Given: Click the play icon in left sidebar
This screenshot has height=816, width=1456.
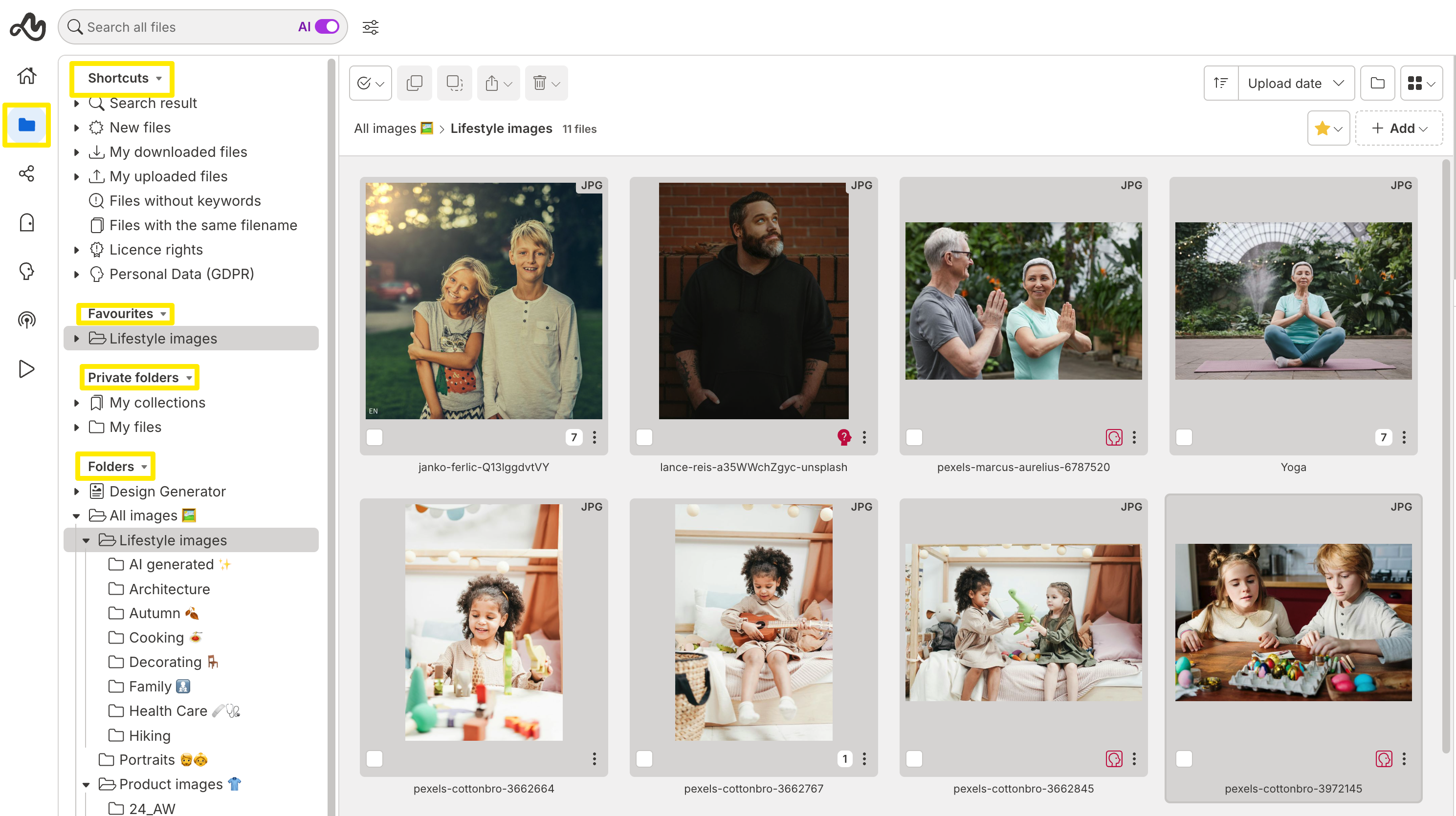Looking at the screenshot, I should tap(26, 369).
